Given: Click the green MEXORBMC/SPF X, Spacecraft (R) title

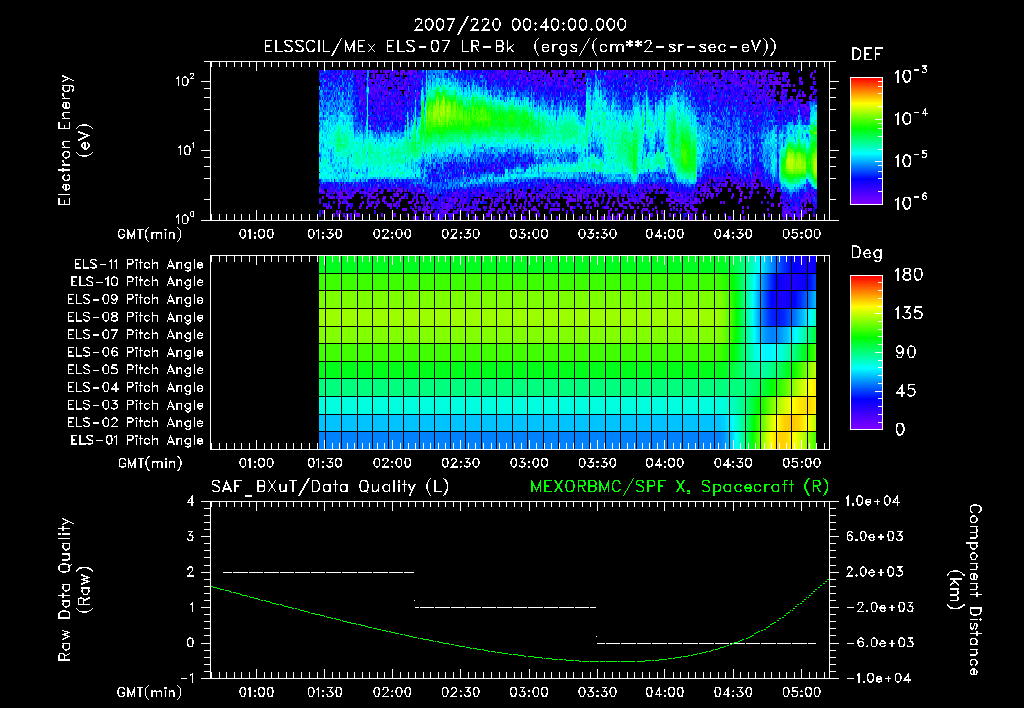Looking at the screenshot, I should click(x=679, y=487).
